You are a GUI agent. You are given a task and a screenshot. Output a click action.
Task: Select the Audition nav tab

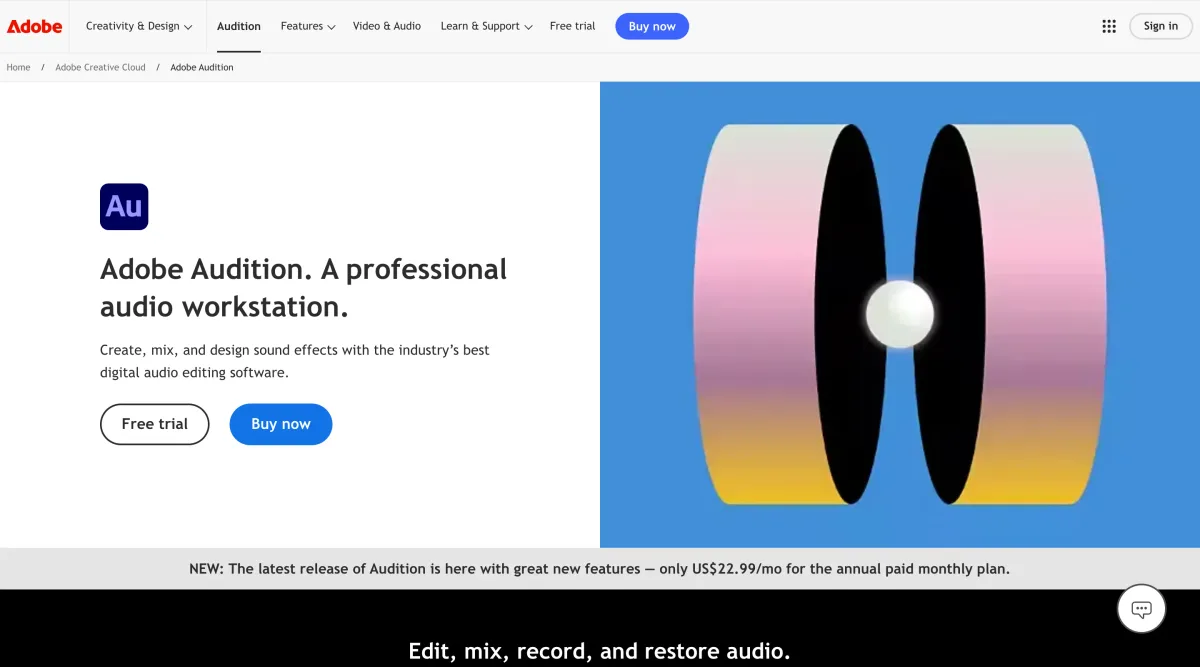239,26
